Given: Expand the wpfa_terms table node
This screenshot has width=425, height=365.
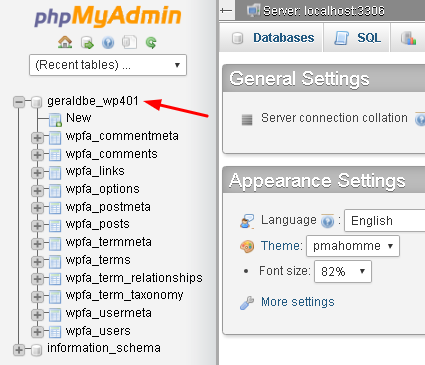Looking at the screenshot, I should pyautogui.click(x=37, y=261).
